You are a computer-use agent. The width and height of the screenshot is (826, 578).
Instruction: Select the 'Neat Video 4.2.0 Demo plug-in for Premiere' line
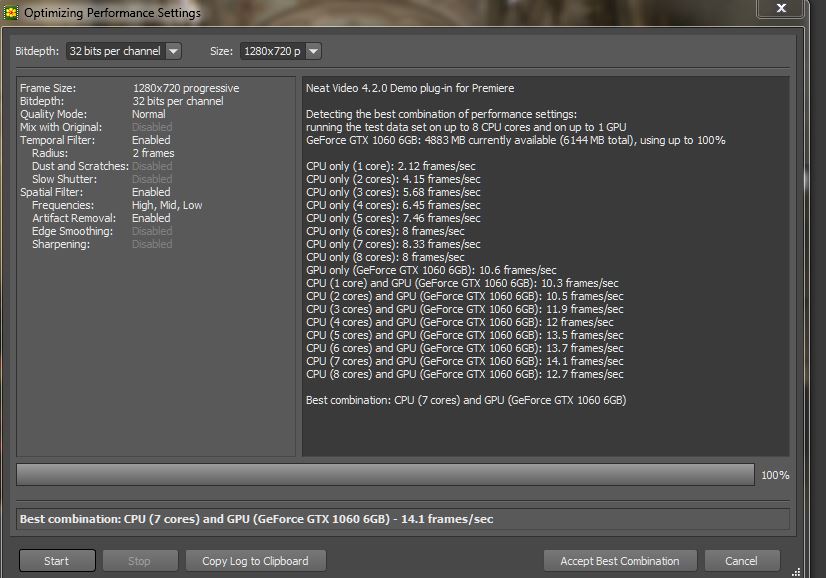(410, 88)
